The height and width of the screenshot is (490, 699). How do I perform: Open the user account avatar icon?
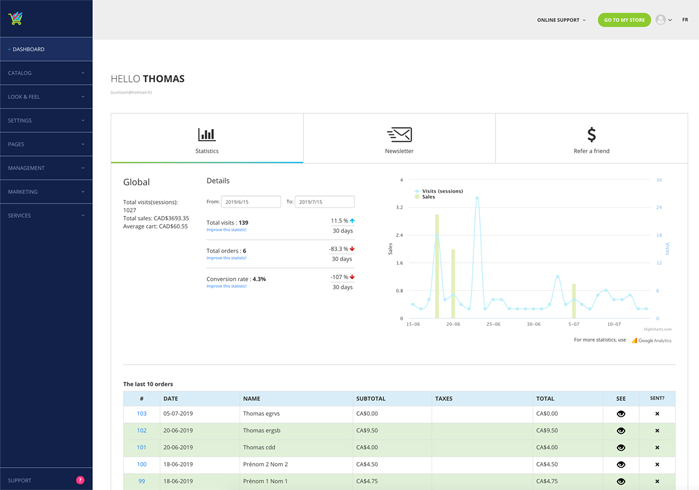pyautogui.click(x=661, y=20)
